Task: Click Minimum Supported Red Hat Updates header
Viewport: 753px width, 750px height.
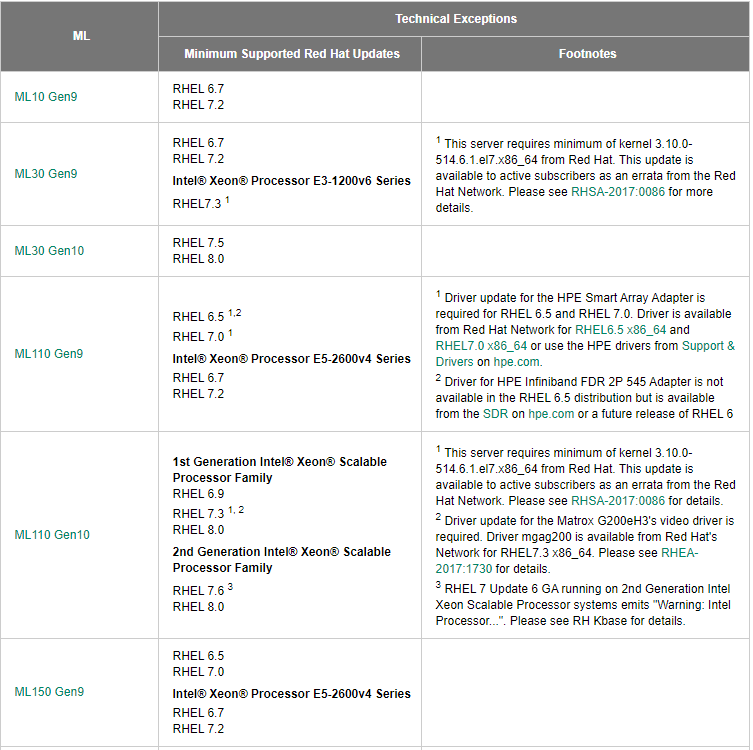Action: (x=291, y=54)
